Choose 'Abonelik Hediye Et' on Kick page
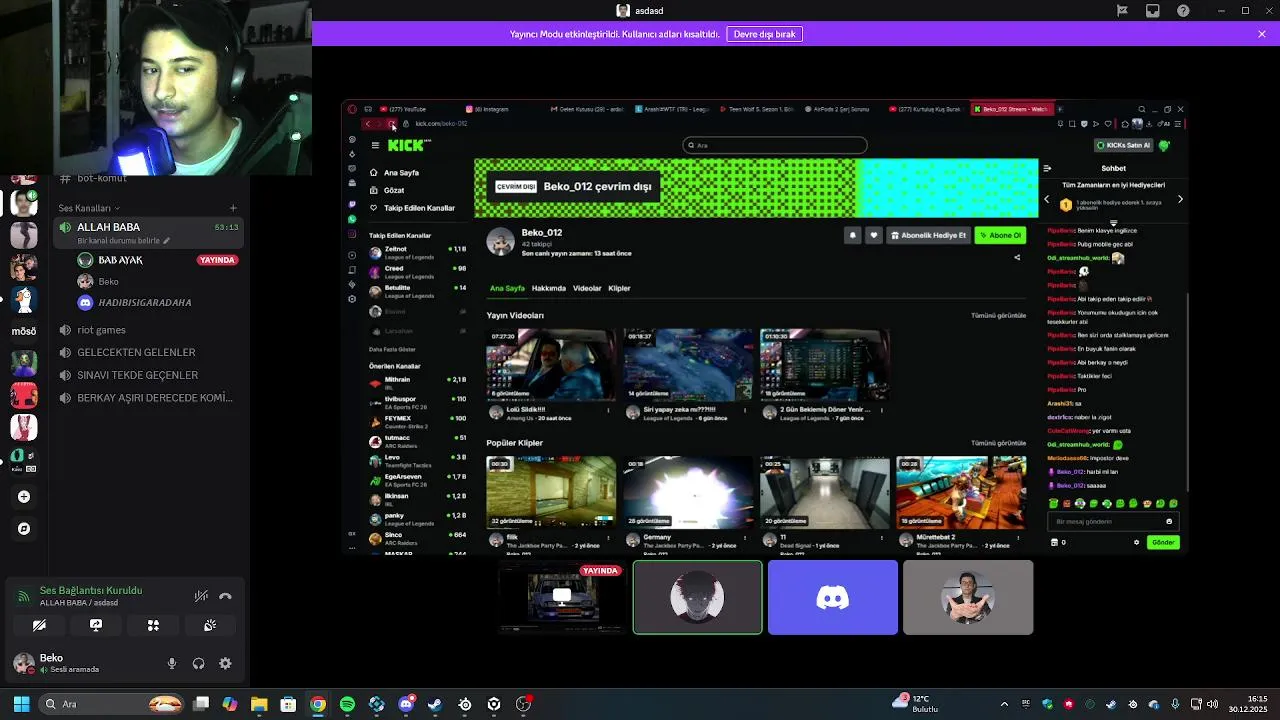The width and height of the screenshot is (1280, 720). (929, 235)
